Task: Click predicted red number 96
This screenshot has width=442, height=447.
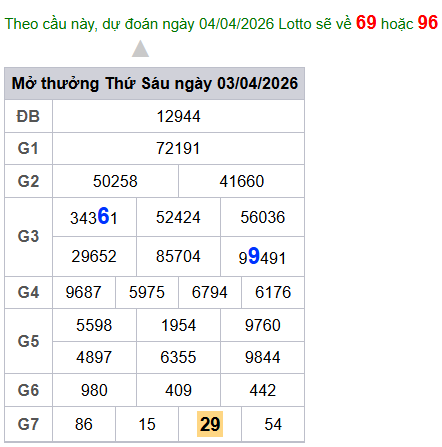Action: 427,23
